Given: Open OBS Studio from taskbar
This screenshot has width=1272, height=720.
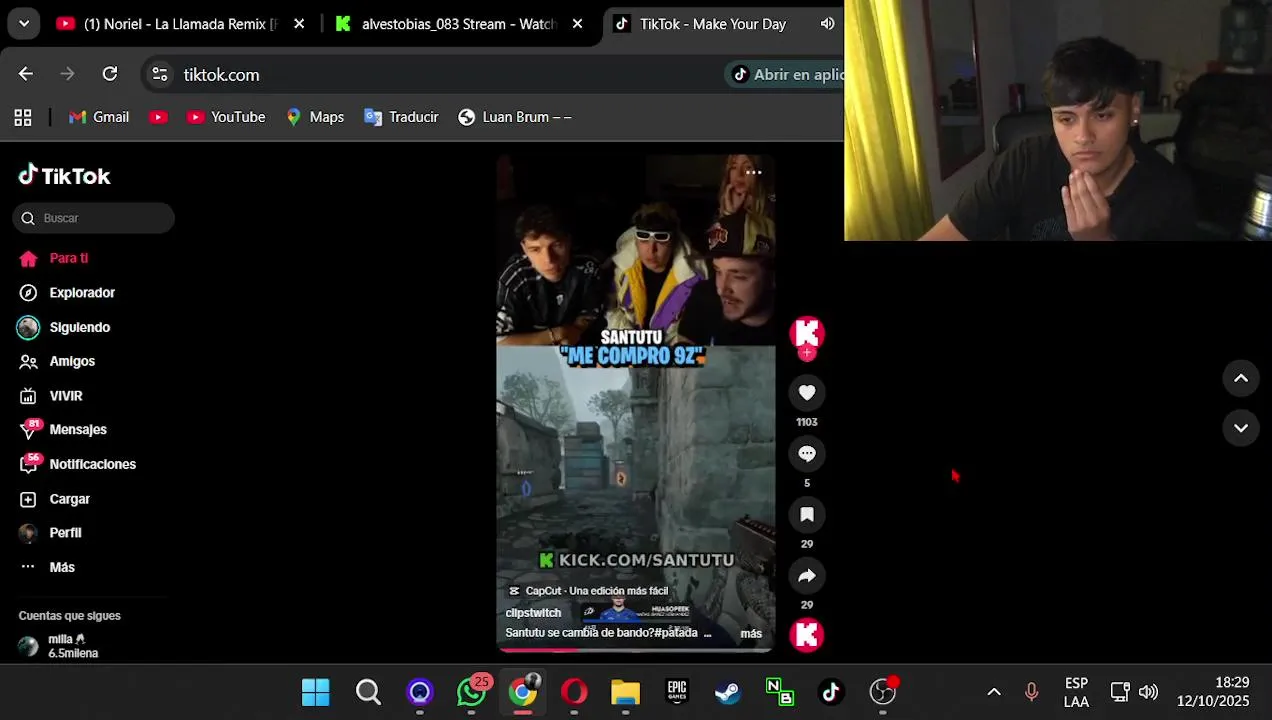Looking at the screenshot, I should [883, 692].
